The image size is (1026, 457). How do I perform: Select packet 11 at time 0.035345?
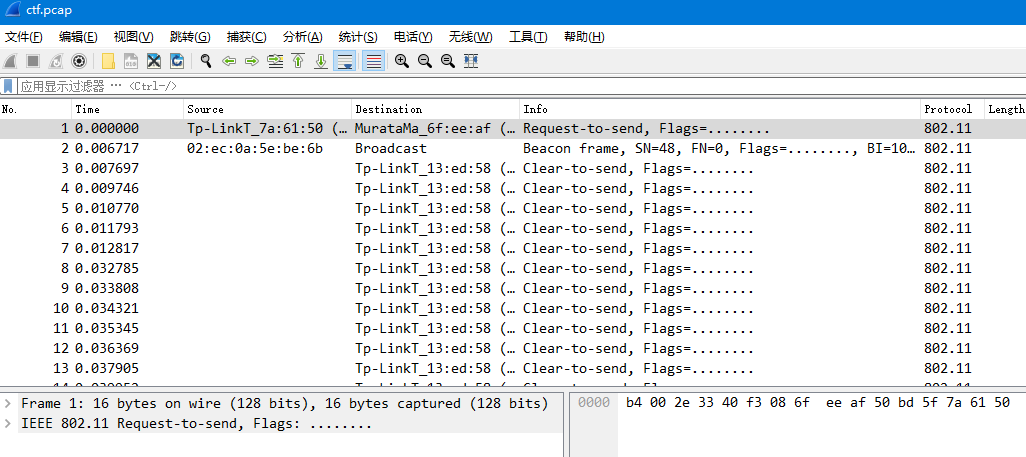[x=513, y=328]
